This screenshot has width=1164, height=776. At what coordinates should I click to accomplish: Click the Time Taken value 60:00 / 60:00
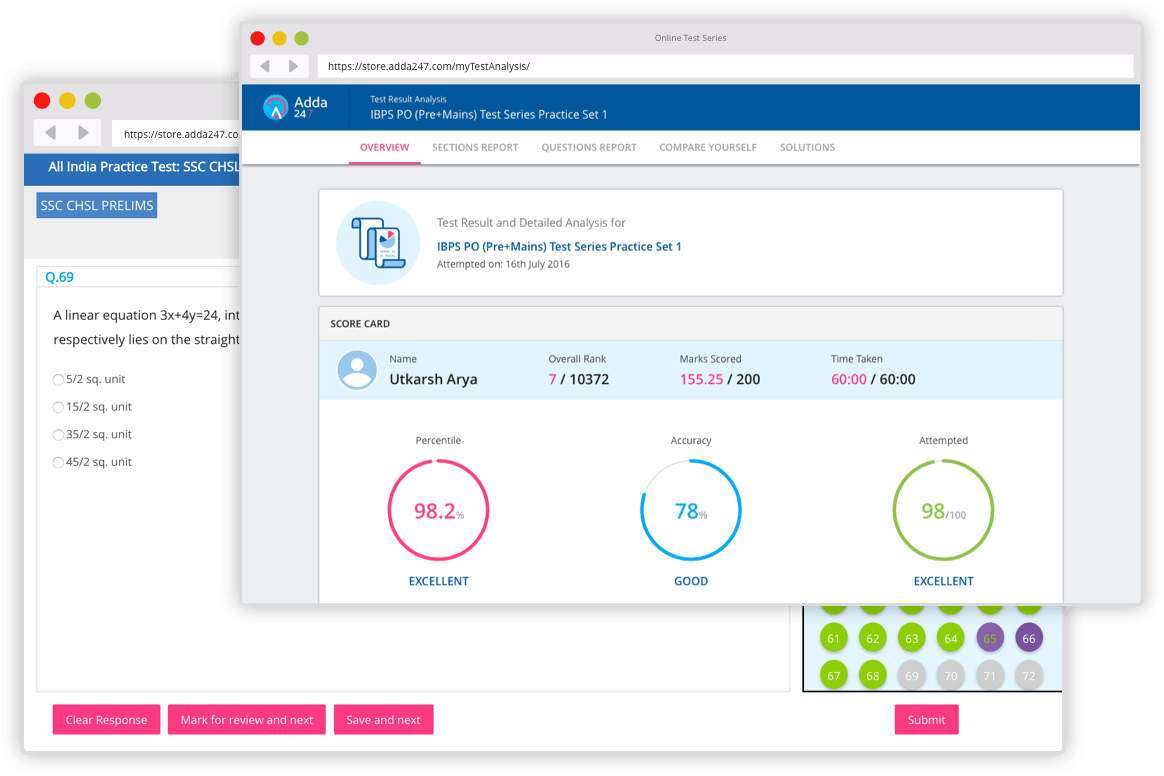(873, 379)
